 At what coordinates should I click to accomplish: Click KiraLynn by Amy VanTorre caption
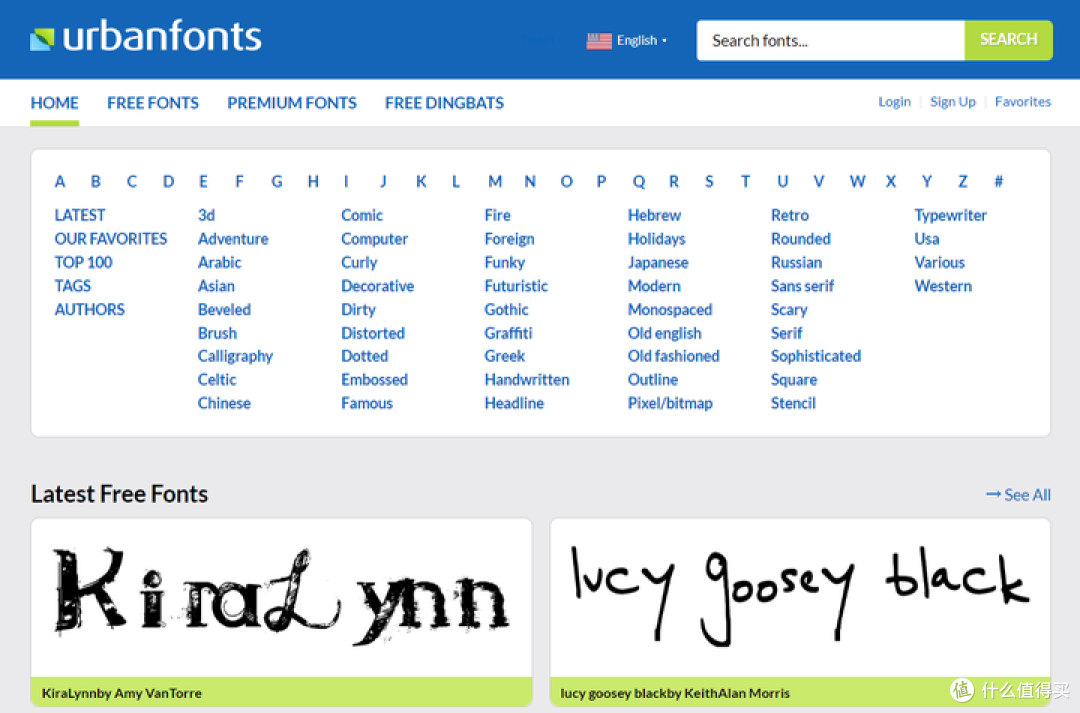coord(122,693)
